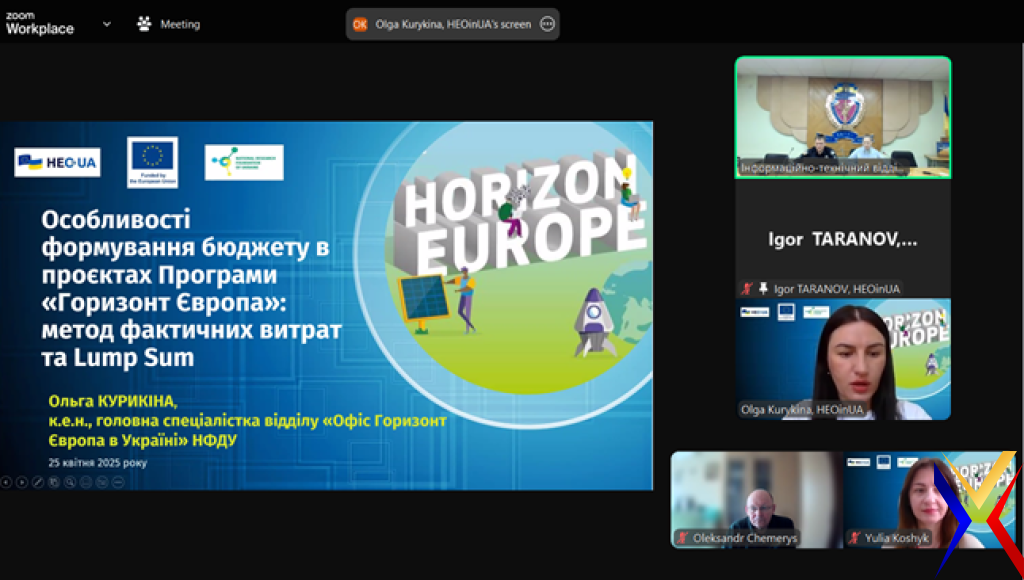1024x580 pixels.
Task: Click National Research Foundation logo on slide
Action: pos(244,162)
